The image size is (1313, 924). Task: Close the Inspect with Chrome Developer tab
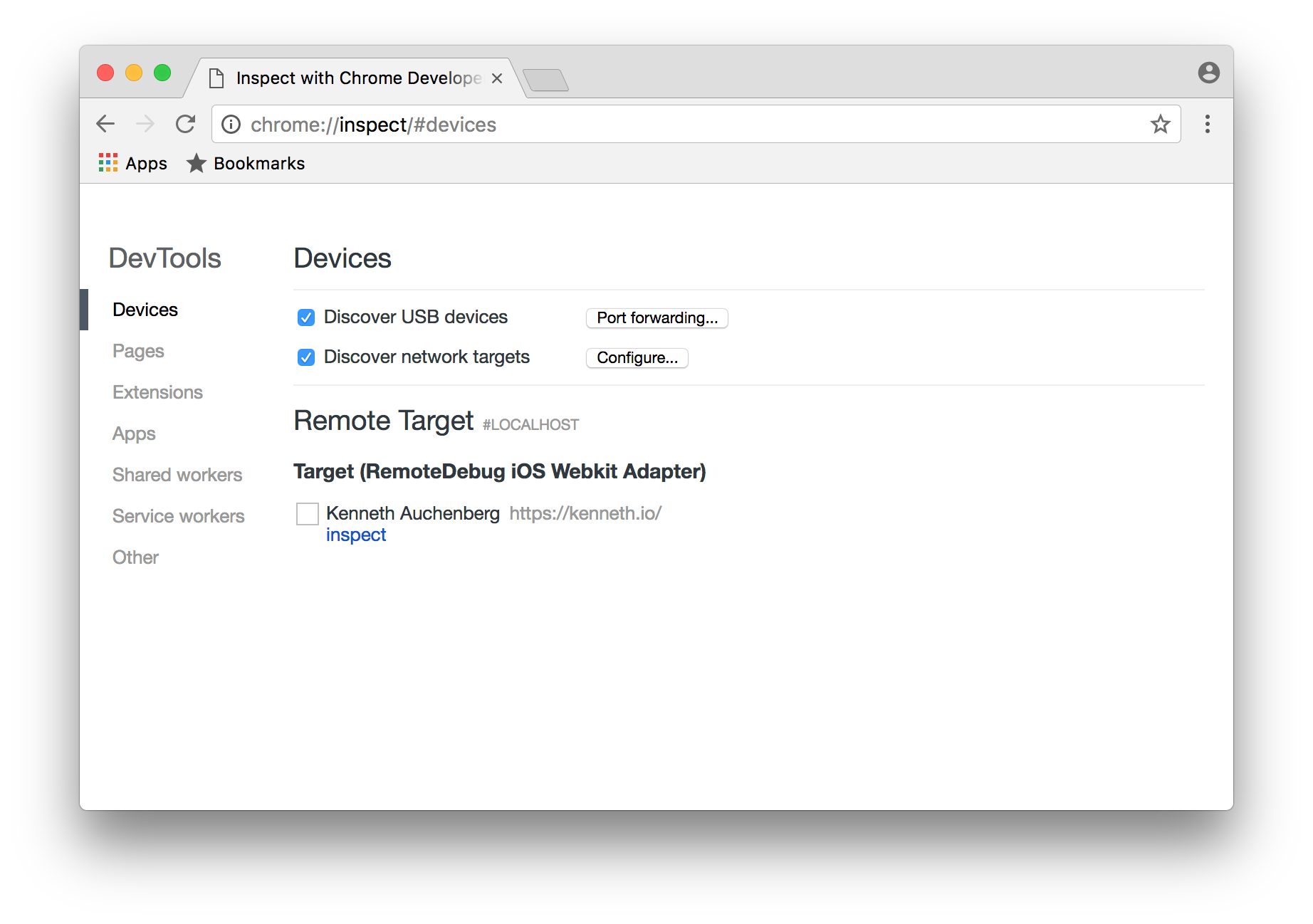(x=497, y=78)
